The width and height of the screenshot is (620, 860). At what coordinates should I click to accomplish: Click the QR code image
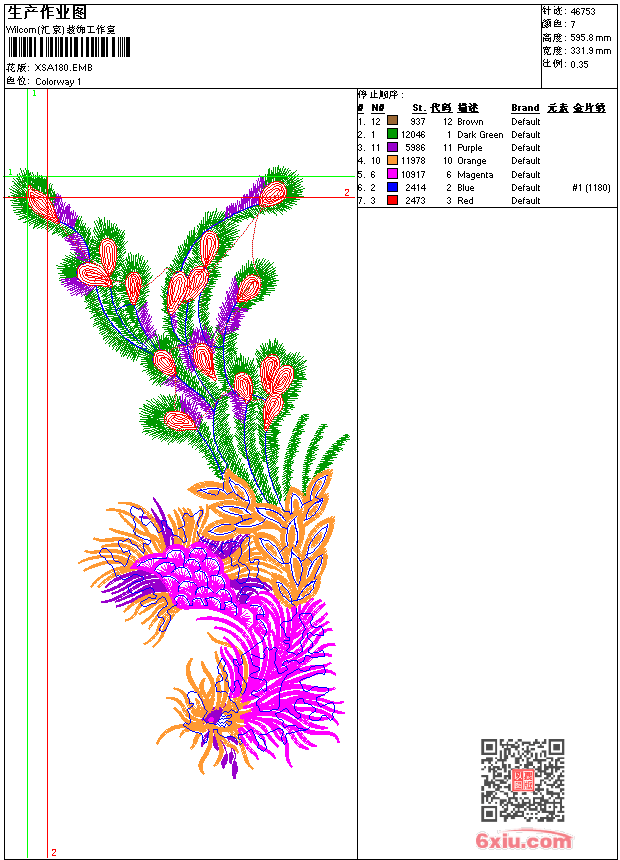522,780
